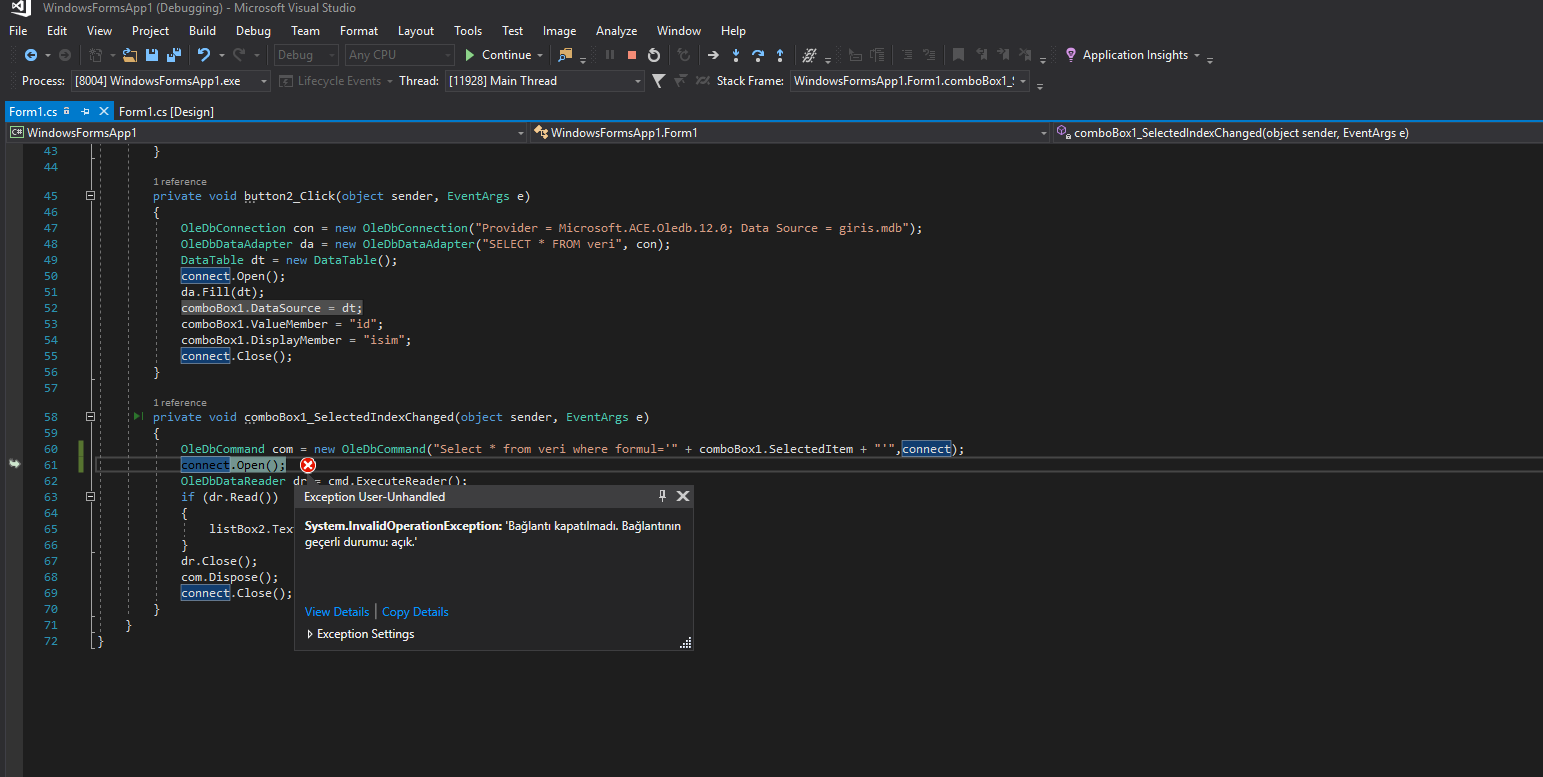Click the System.InvalidOperationException message text
This screenshot has width=1543, height=777.
[x=493, y=533]
